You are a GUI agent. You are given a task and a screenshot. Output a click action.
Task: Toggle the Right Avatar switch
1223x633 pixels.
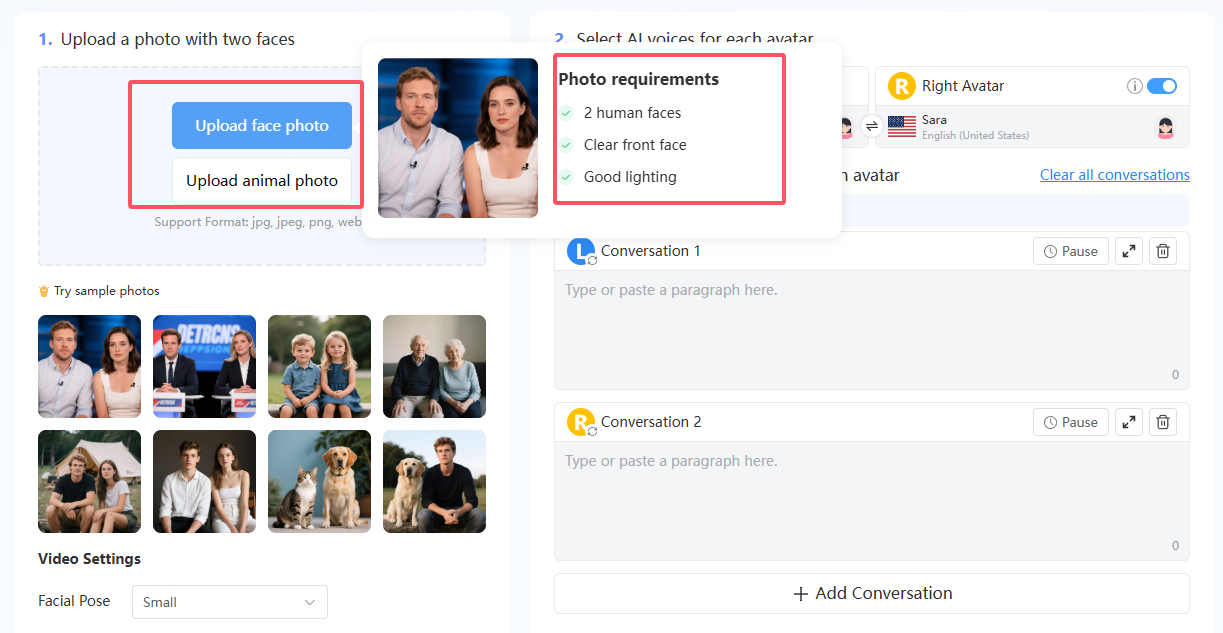click(1161, 86)
